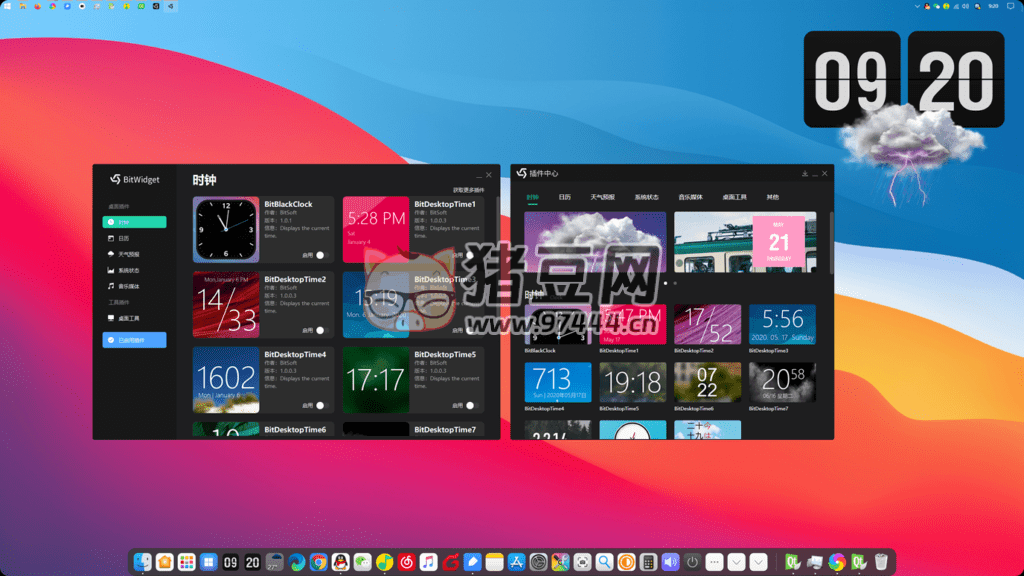This screenshot has width=1024, height=576.
Task: Open 日历 calendar category in BitWidget sidebar
Action: [x=124, y=239]
